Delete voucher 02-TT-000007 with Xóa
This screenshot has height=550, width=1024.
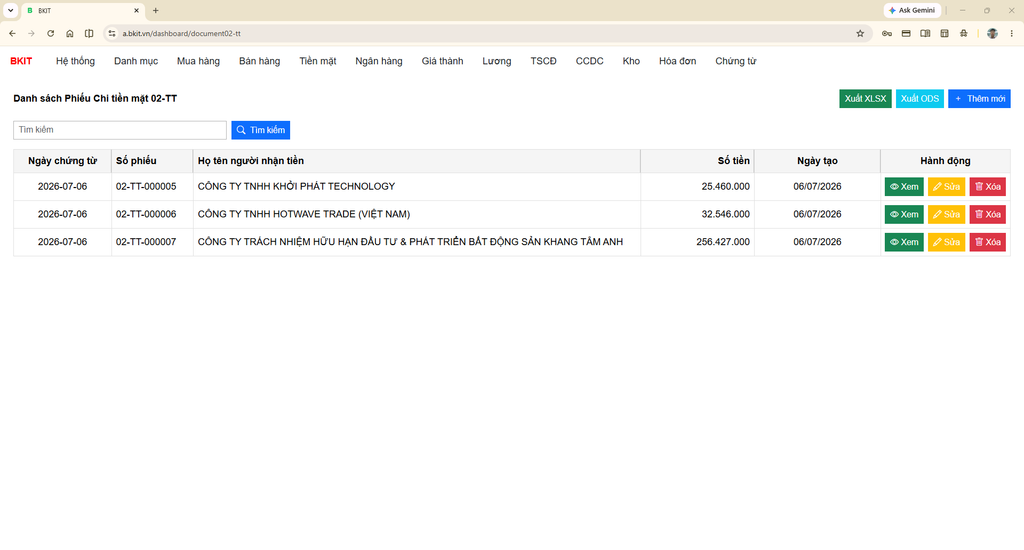pyautogui.click(x=987, y=242)
